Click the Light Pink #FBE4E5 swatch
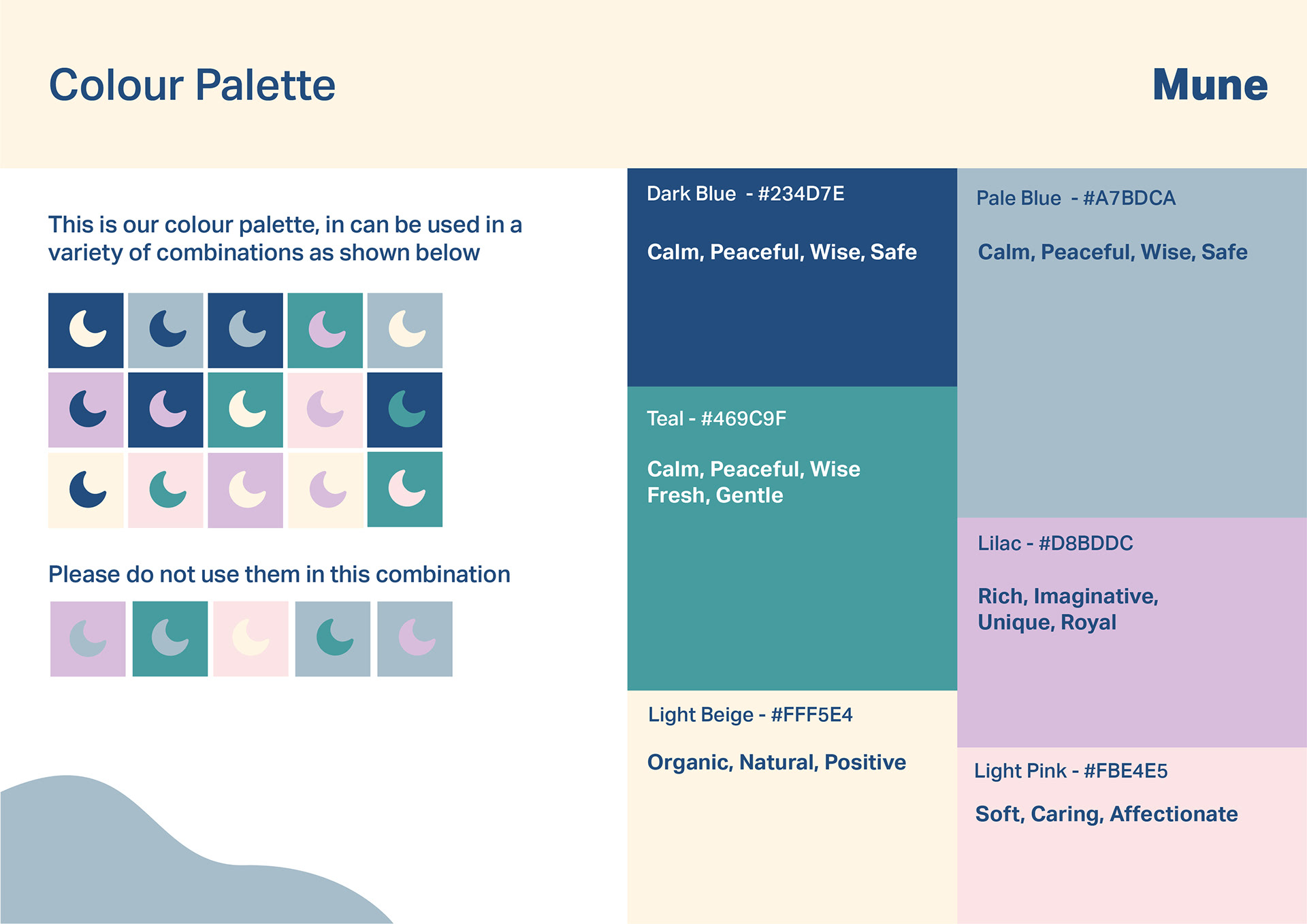This screenshot has width=1307, height=924. point(1131,836)
